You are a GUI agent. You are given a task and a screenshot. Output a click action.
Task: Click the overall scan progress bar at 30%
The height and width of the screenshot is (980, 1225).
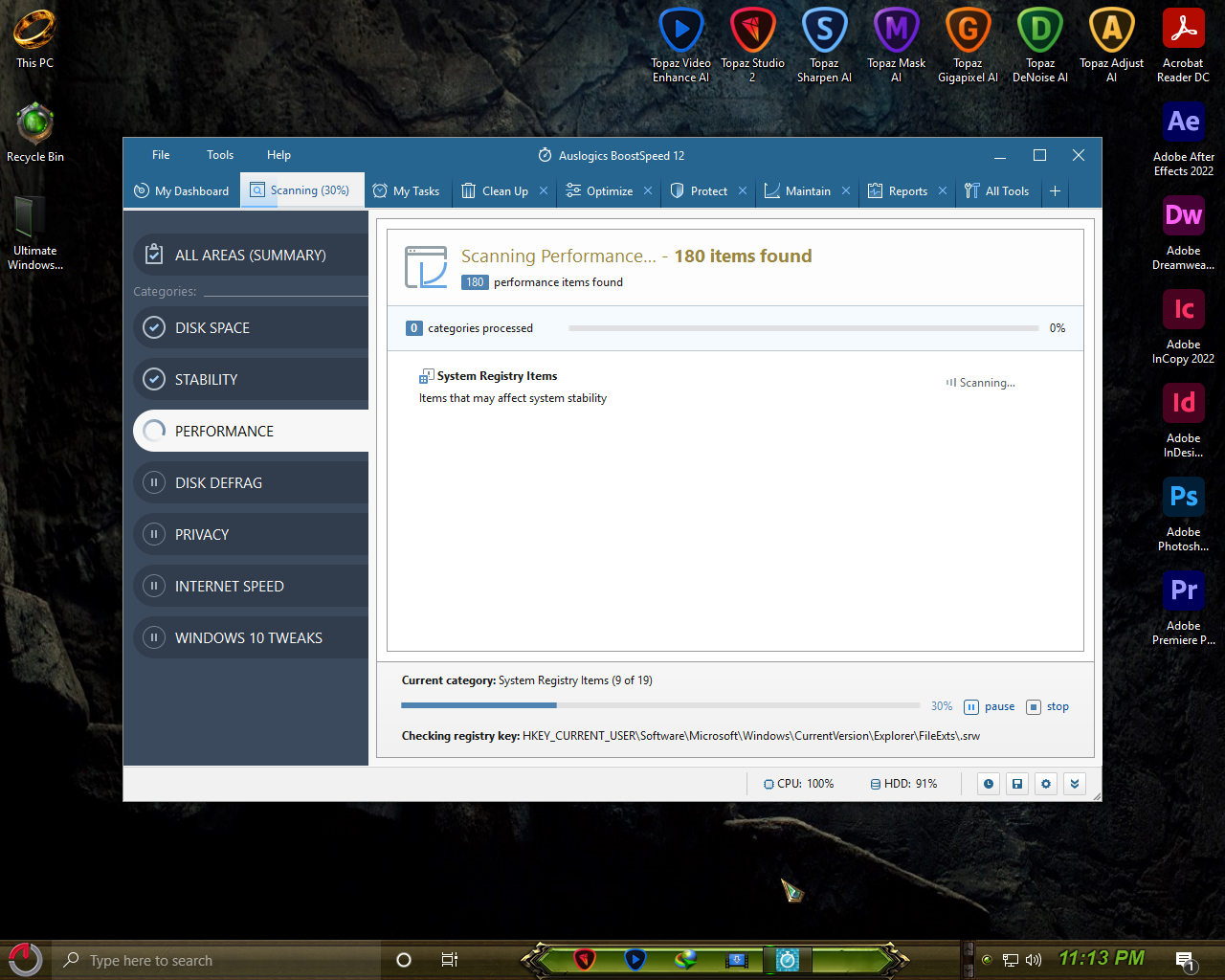coord(660,705)
